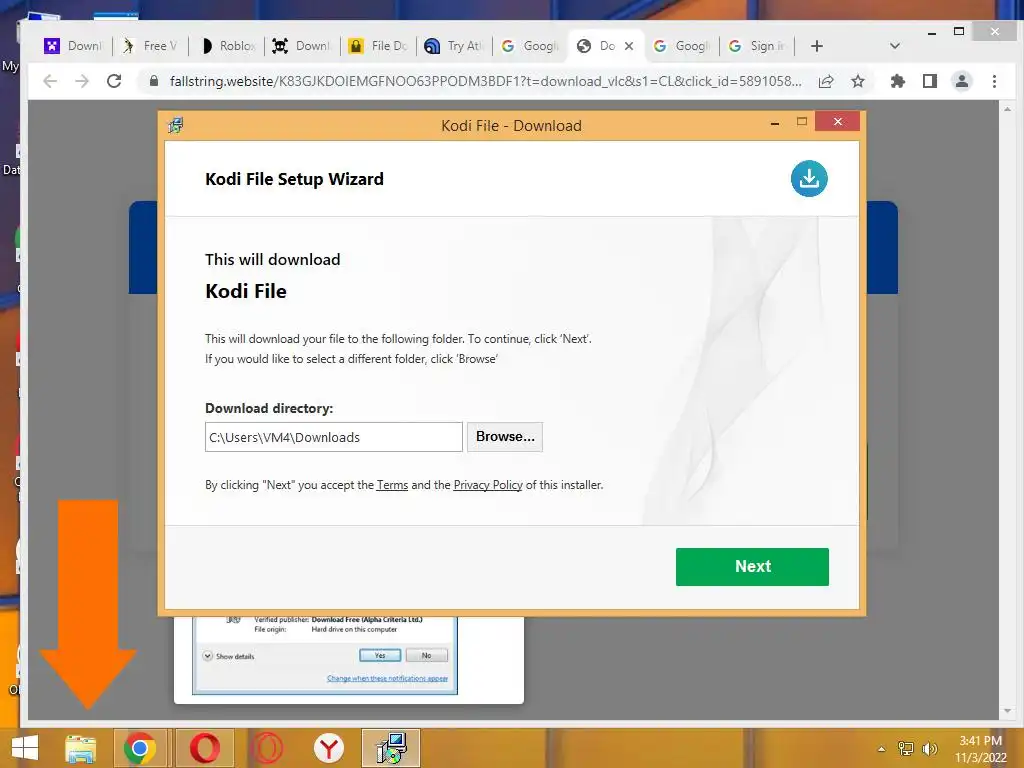Screen dimensions: 1024x768
Task: Click the green Next button
Action: tap(752, 566)
